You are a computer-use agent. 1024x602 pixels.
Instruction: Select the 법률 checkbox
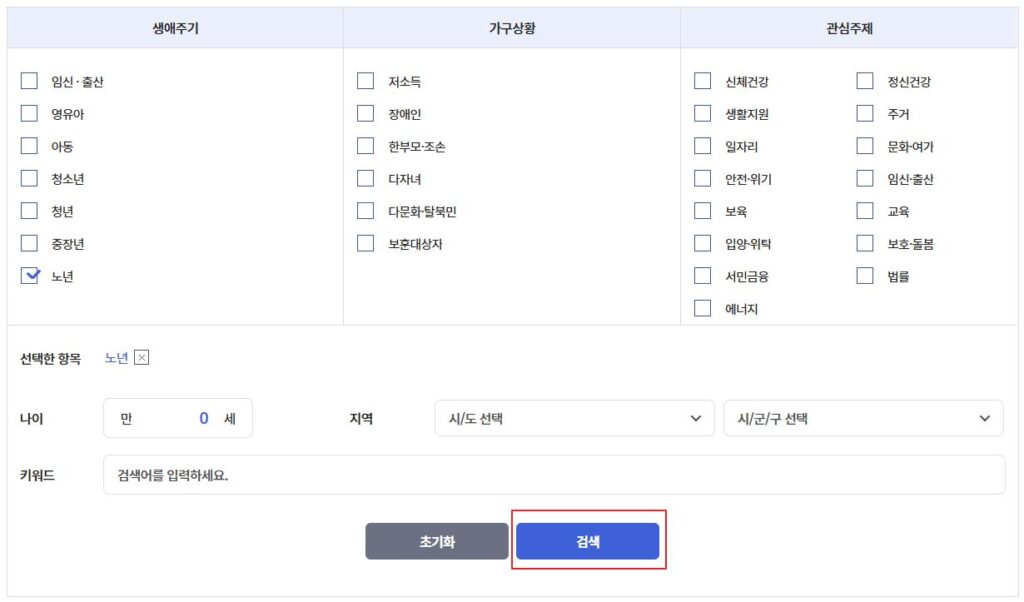point(865,276)
